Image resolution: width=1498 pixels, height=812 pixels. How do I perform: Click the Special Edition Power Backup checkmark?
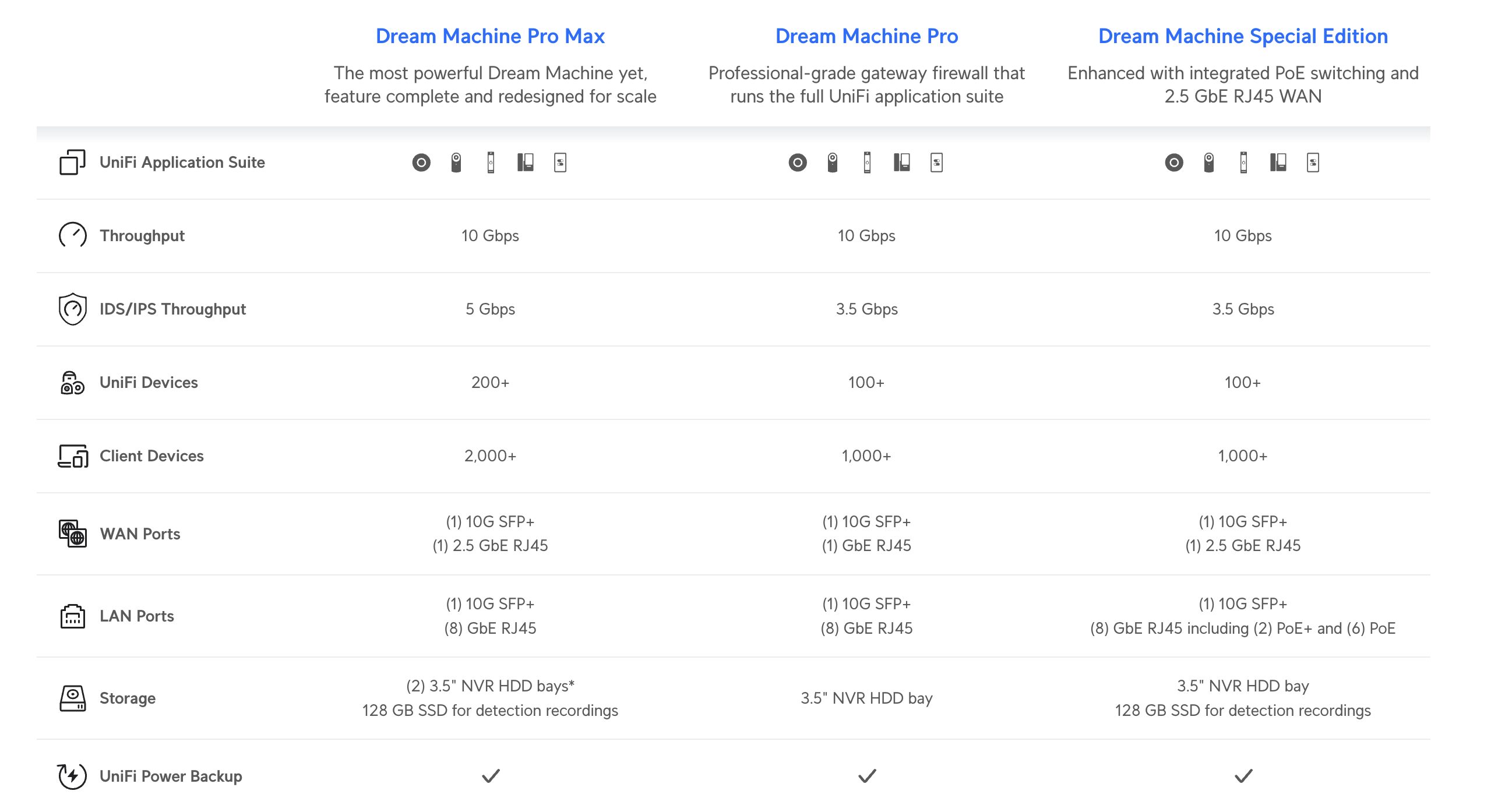point(1243,776)
